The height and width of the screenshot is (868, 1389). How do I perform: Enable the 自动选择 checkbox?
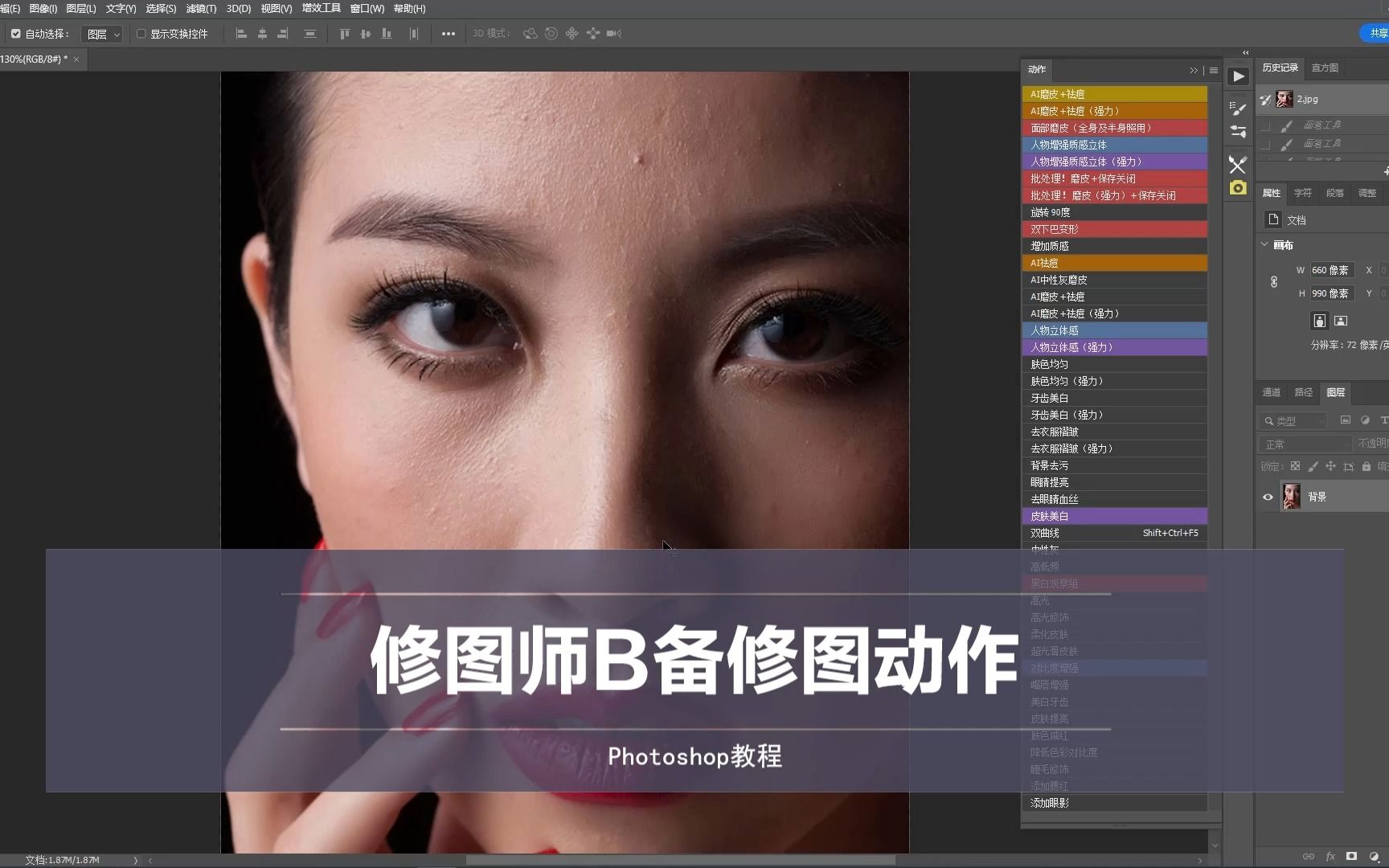tap(14, 34)
